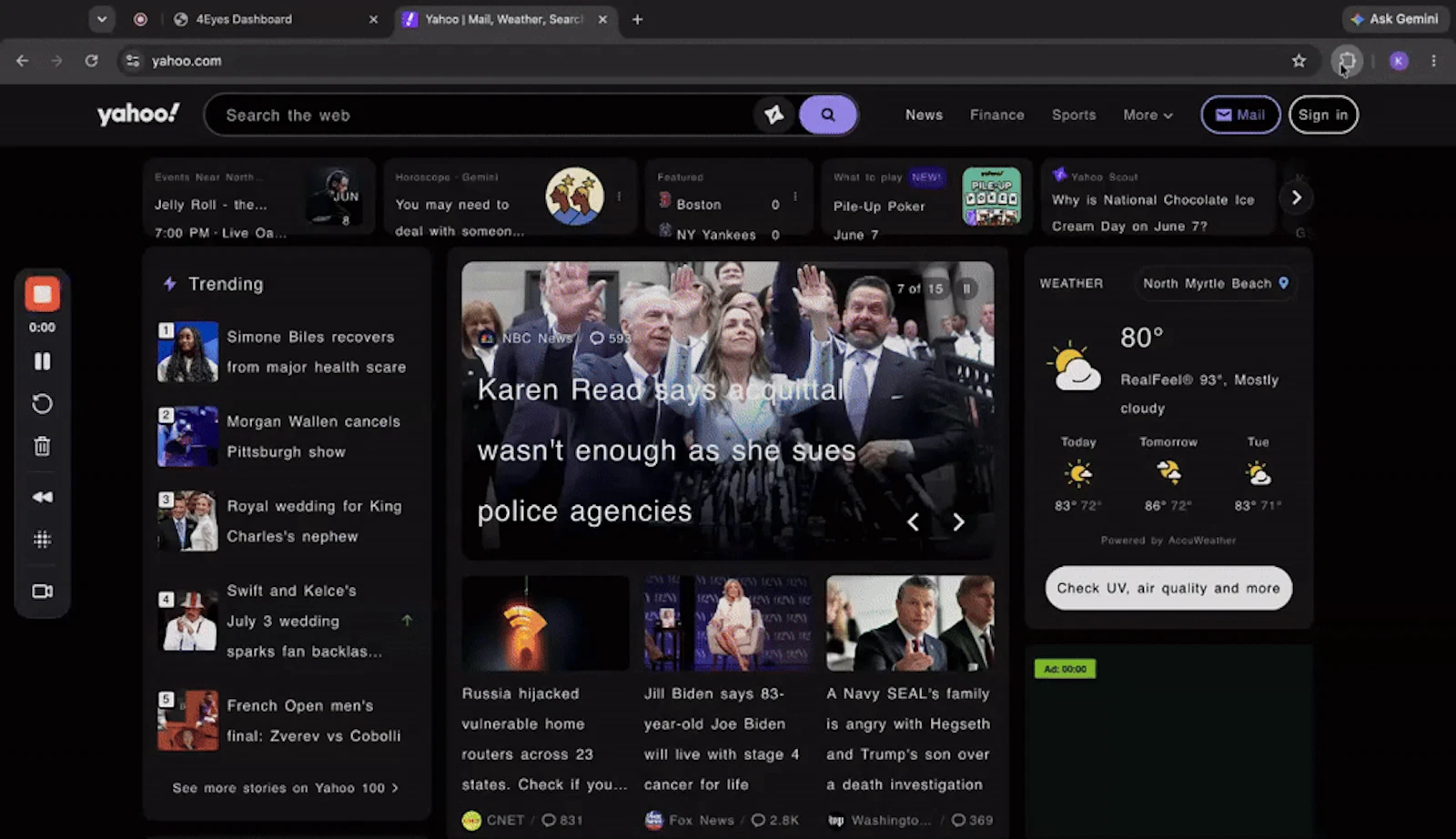The image size is (1456, 839).
Task: Open the Navy SEAL's family article thumbnail
Action: tap(910, 623)
